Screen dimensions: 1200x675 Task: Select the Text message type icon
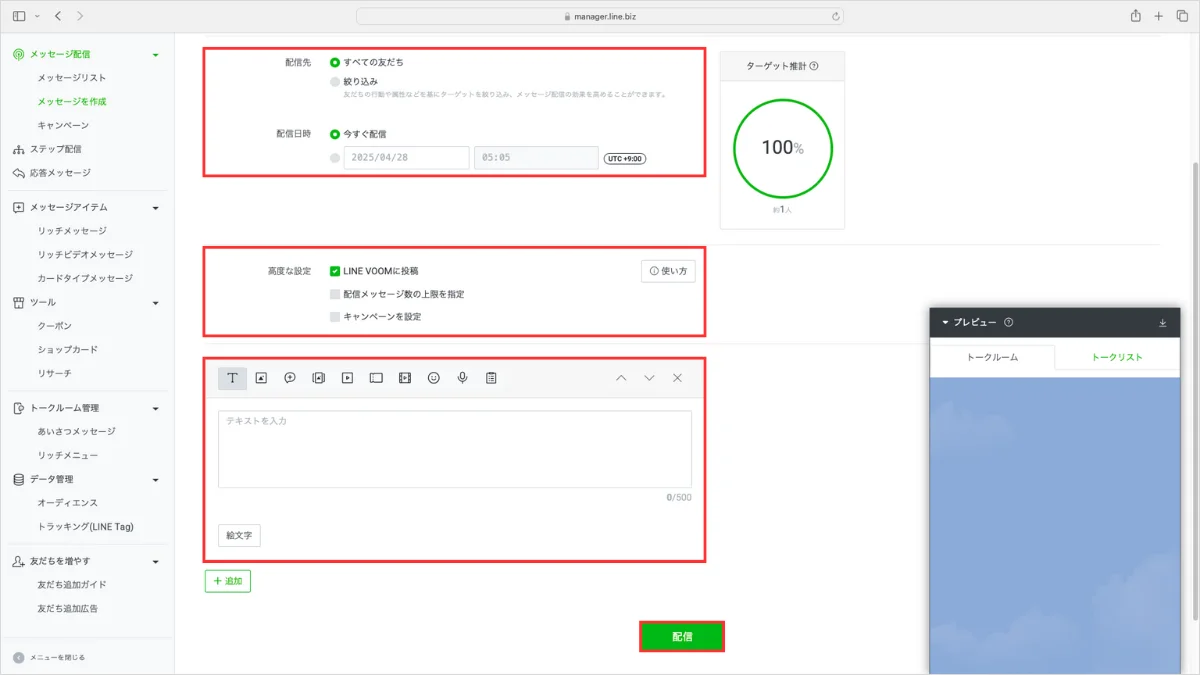(232, 378)
